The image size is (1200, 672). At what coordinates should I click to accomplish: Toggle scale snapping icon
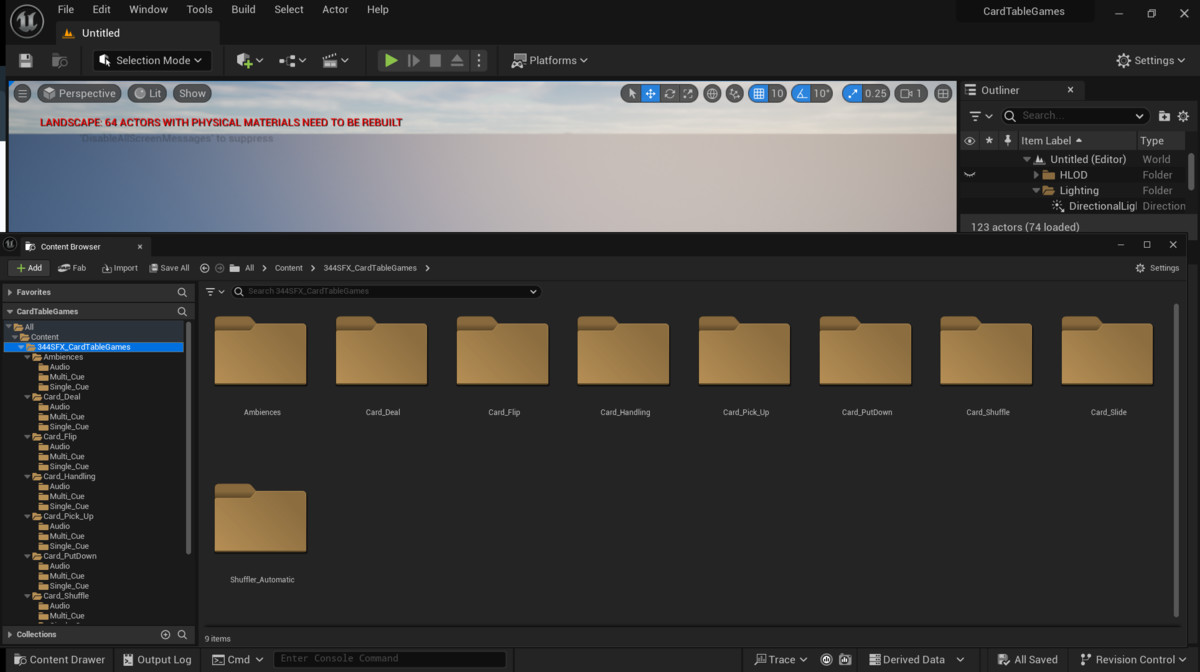[852, 93]
